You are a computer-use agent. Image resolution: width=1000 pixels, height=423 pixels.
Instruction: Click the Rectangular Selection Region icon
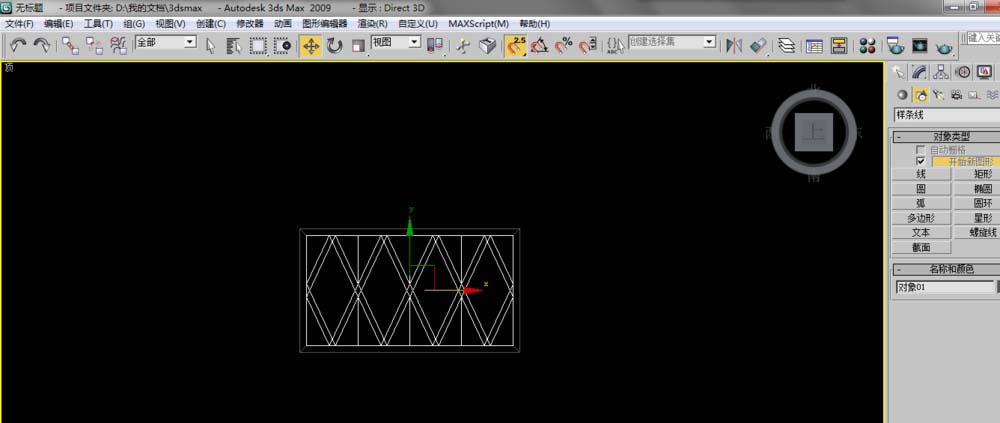pyautogui.click(x=258, y=45)
